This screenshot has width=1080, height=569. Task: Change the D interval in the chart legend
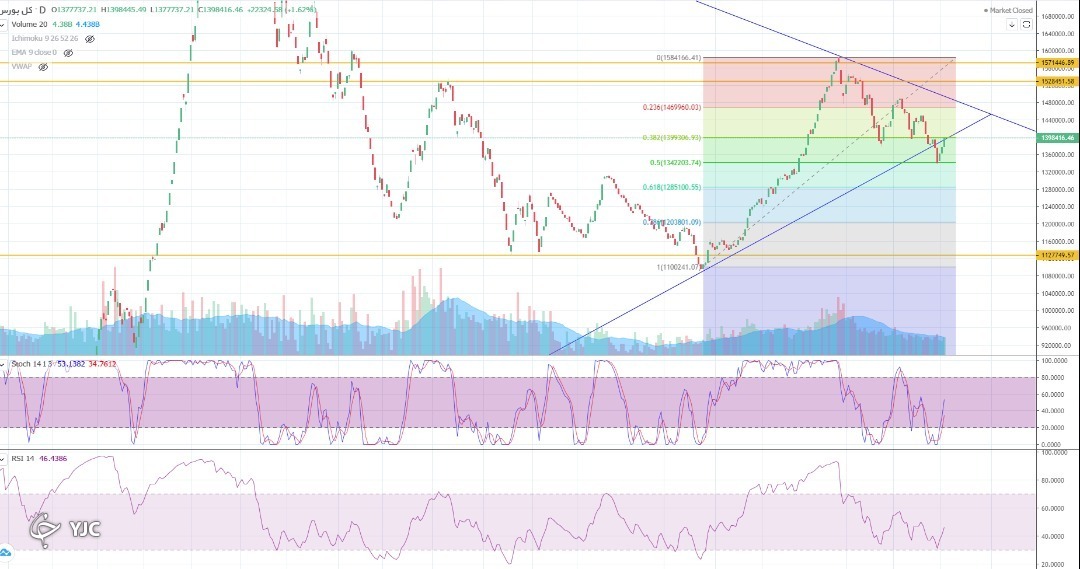43,10
